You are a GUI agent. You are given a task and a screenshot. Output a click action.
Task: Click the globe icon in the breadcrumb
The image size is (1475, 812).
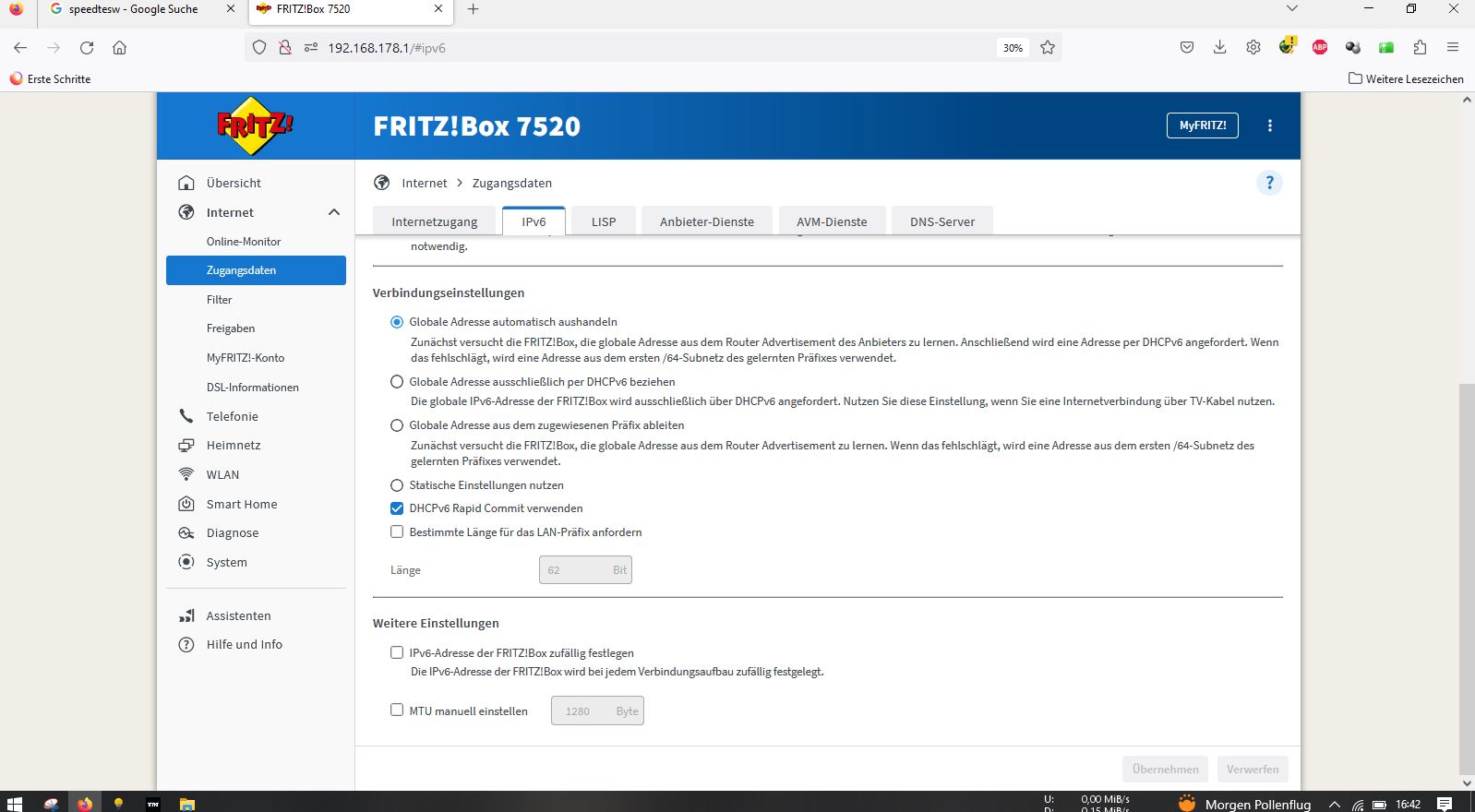[x=381, y=183]
